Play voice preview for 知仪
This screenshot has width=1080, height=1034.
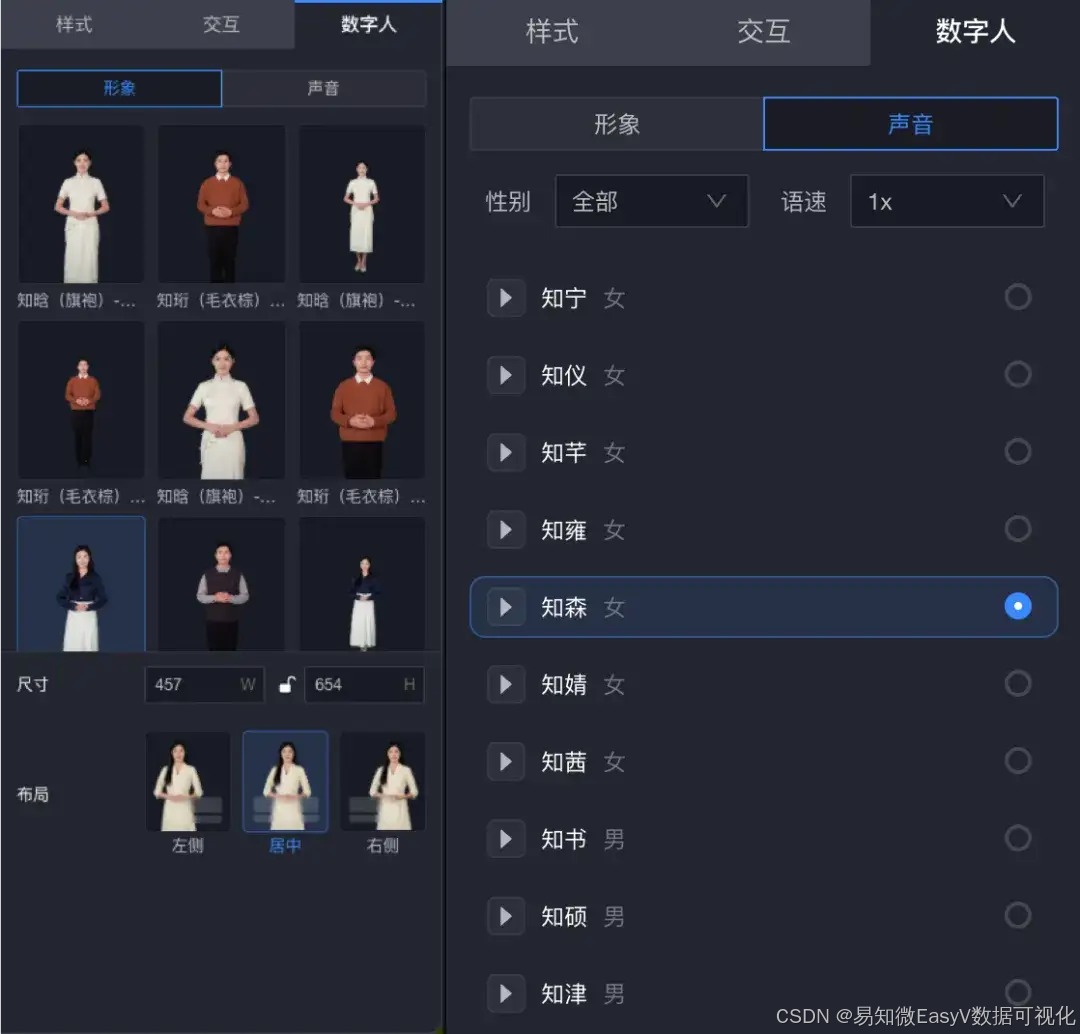[506, 375]
